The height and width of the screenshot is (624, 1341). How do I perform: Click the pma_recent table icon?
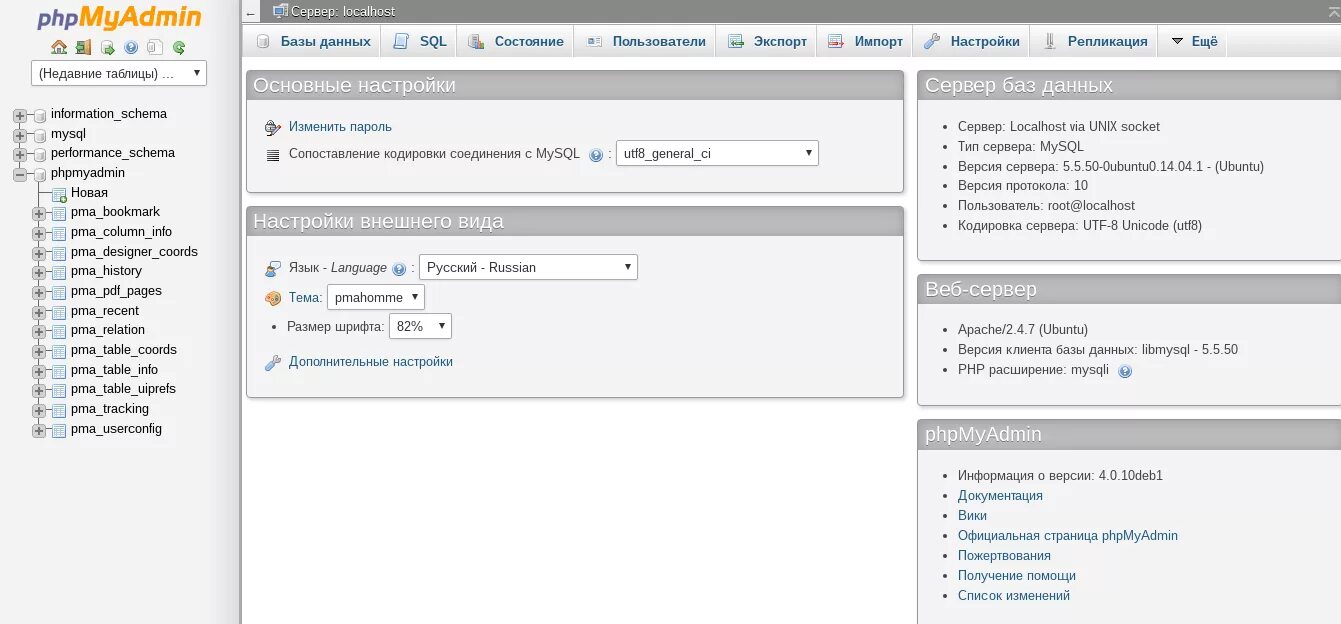tap(59, 312)
